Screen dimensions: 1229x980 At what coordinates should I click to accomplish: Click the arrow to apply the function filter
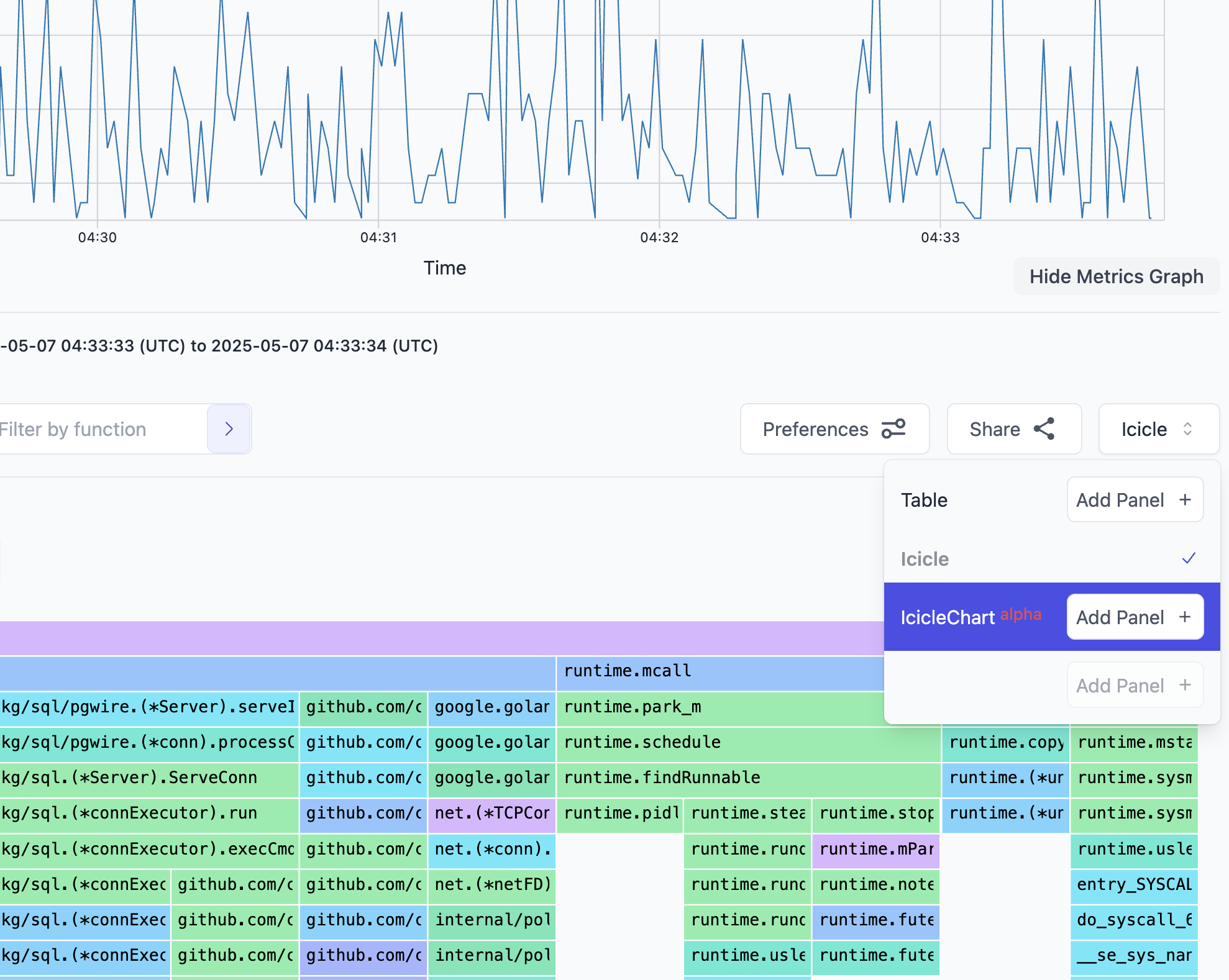pyautogui.click(x=229, y=429)
